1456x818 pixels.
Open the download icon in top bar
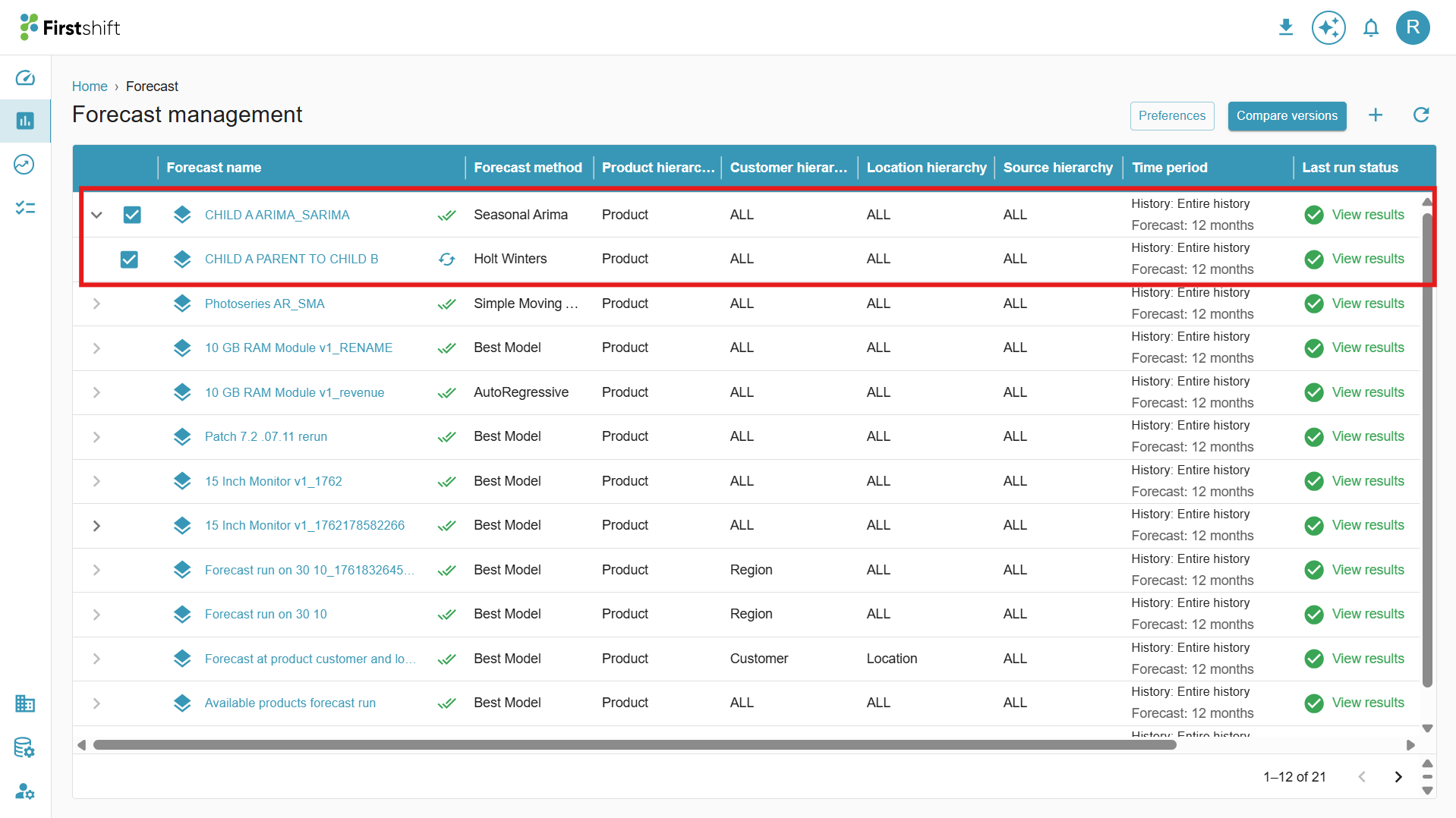click(x=1286, y=27)
